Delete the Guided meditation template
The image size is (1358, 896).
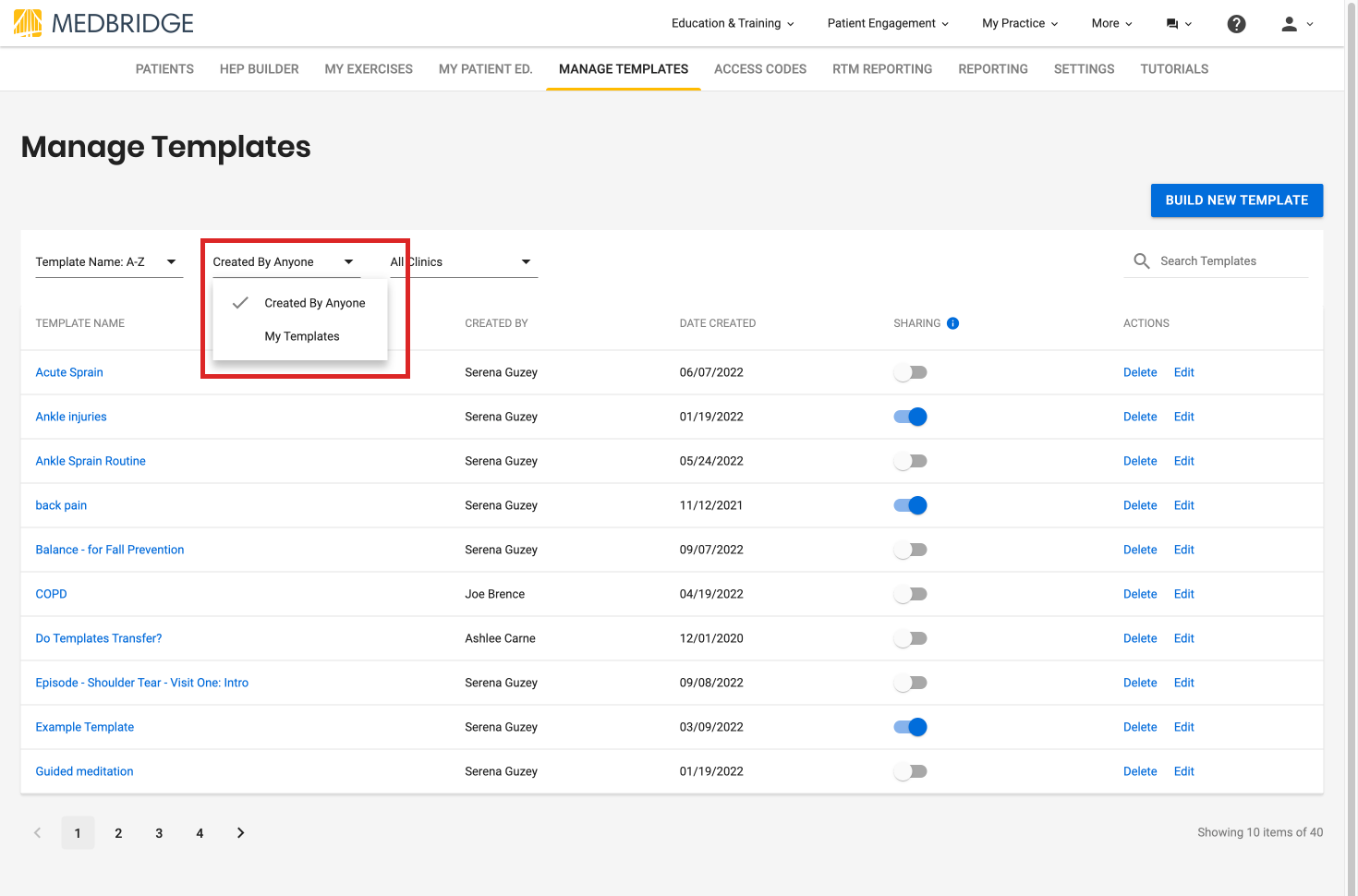pyautogui.click(x=1140, y=771)
